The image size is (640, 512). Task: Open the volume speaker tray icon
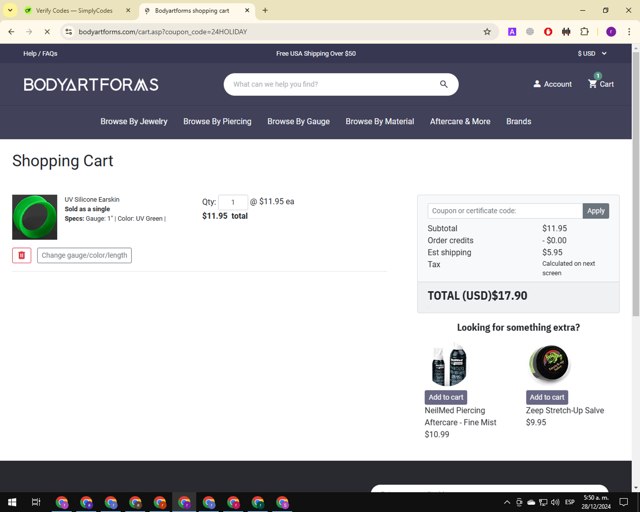[555, 502]
